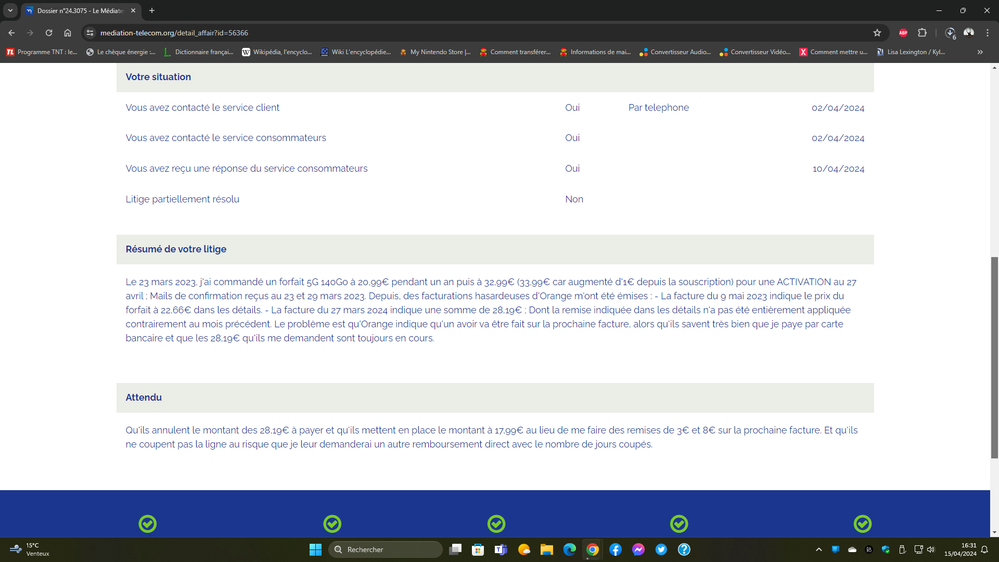Open volume control in system tray

pos(931,549)
